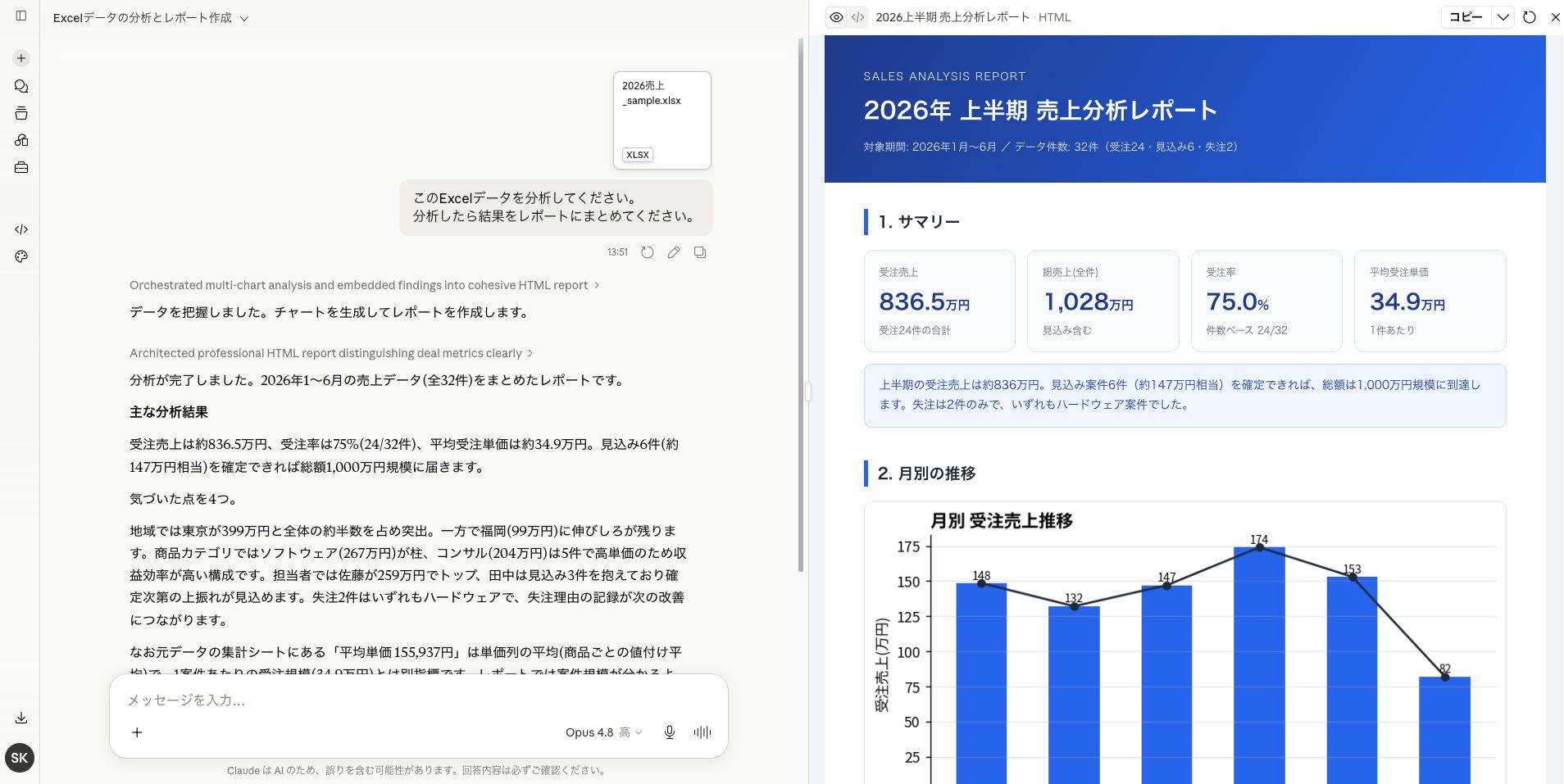Open the palette icon in sidebar
Image resolution: width=1564 pixels, height=784 pixels.
(21, 256)
